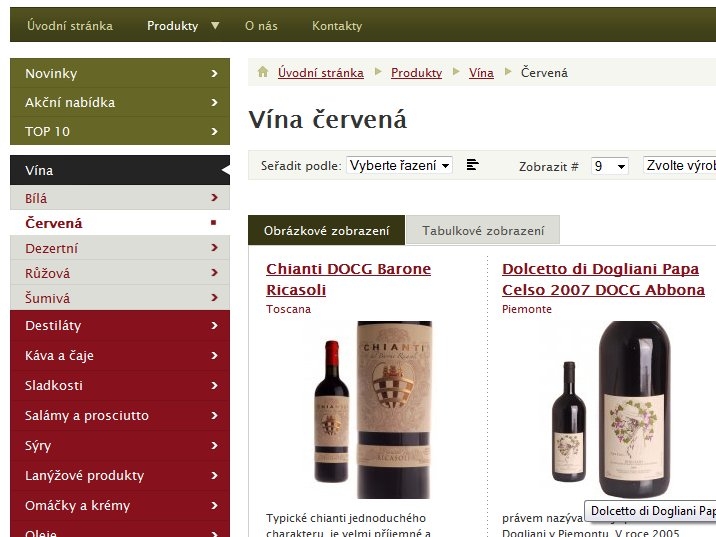Viewport: 716px width, 537px height.
Task: Click the home icon in the breadcrumb
Action: tap(263, 72)
